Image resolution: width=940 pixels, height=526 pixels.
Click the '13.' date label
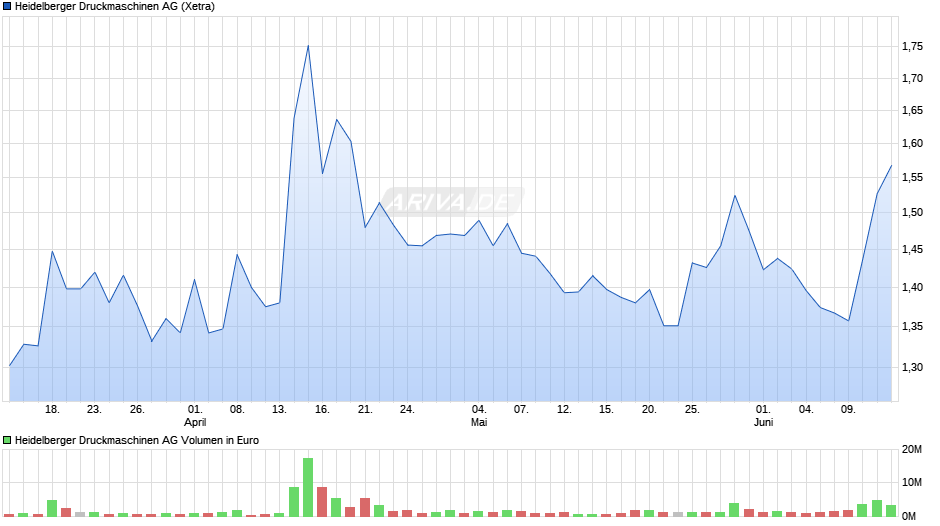[x=279, y=410]
